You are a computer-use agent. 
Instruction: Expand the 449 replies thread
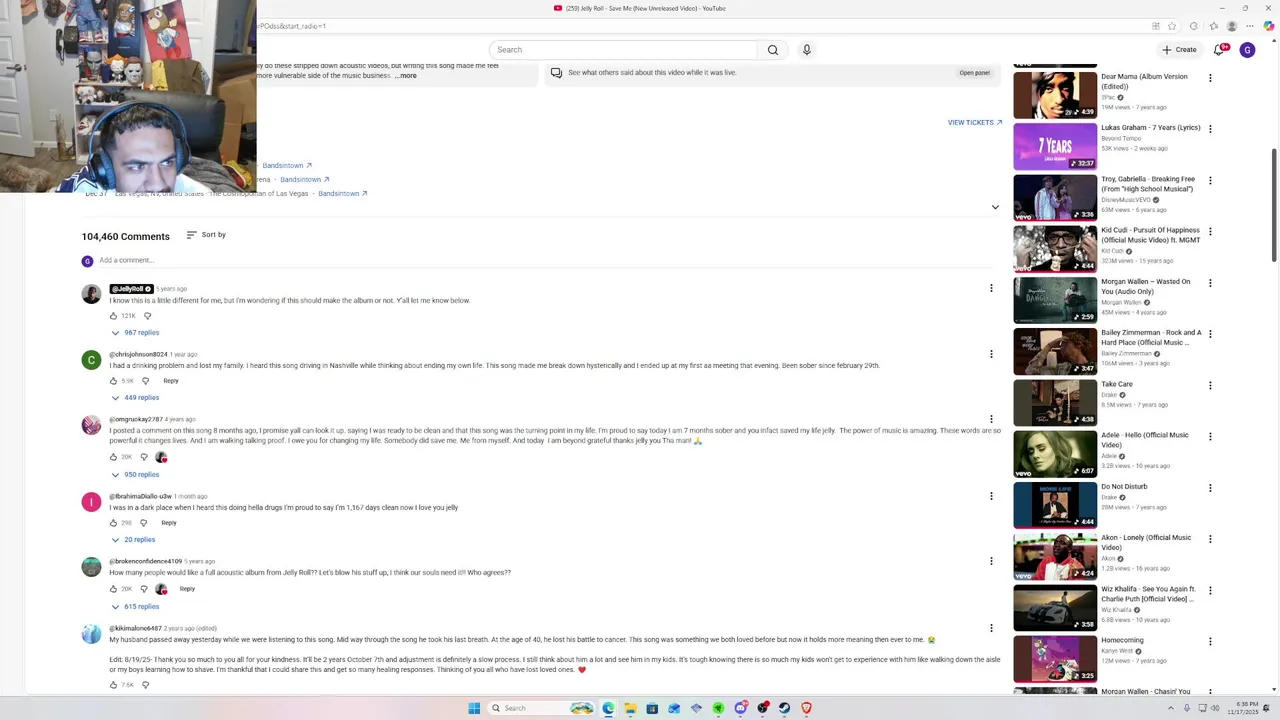coord(135,397)
